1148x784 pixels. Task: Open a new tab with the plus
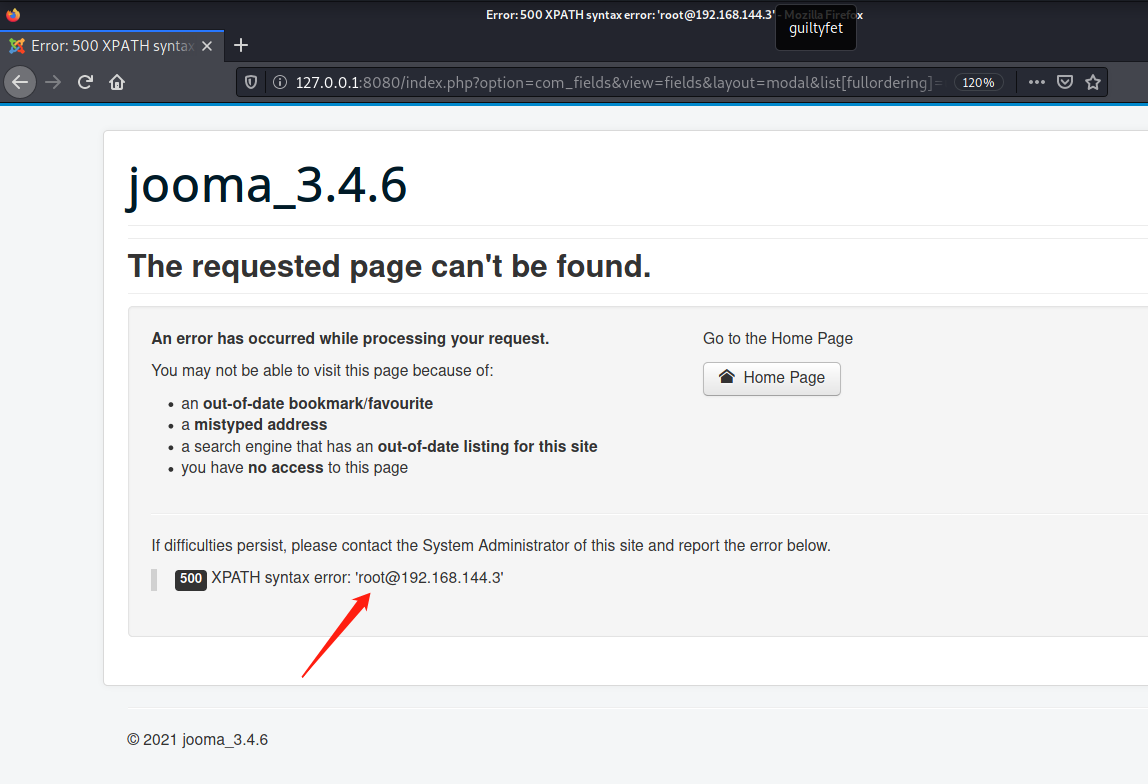pos(241,45)
